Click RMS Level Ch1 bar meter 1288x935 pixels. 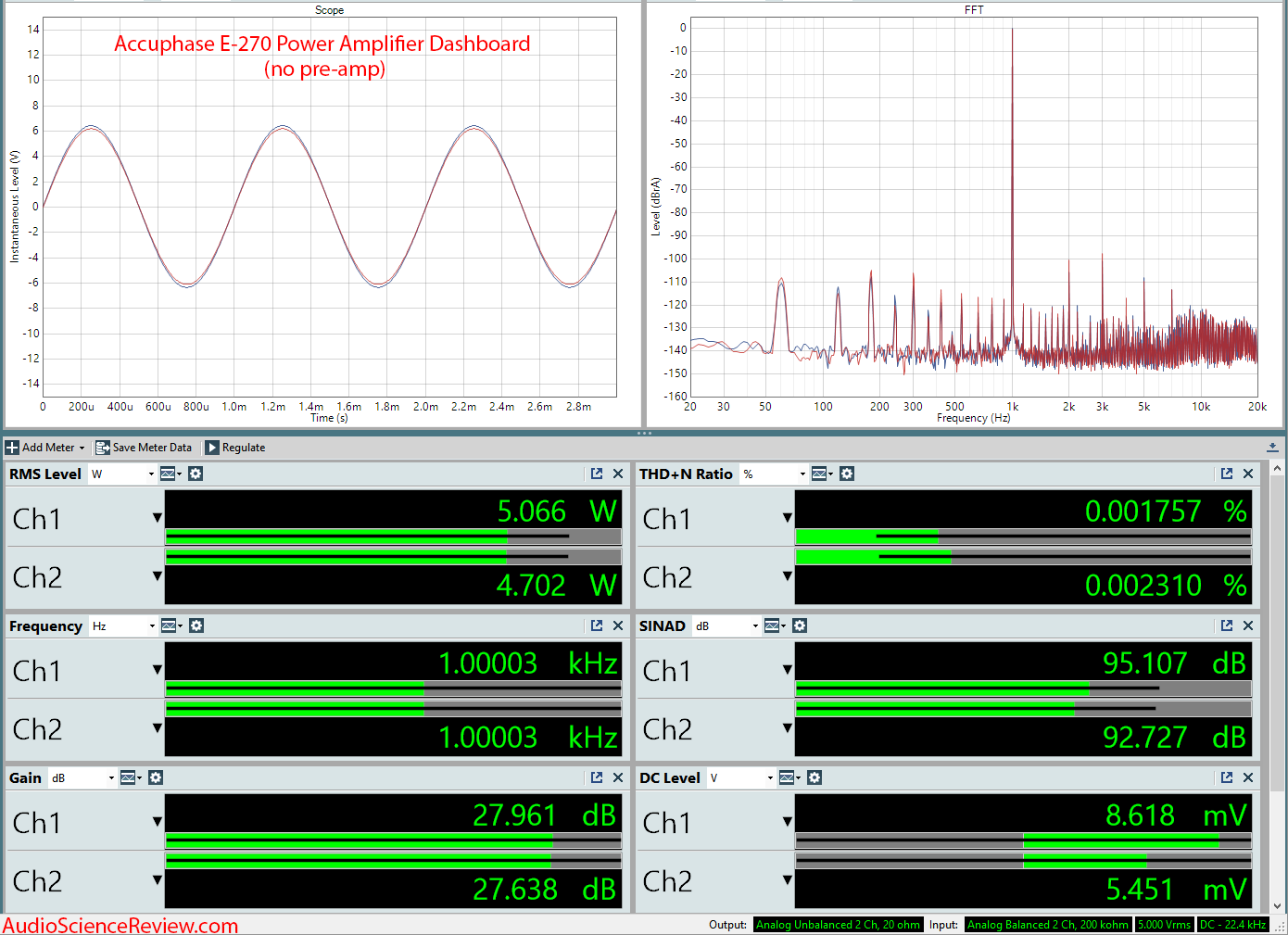pos(393,537)
